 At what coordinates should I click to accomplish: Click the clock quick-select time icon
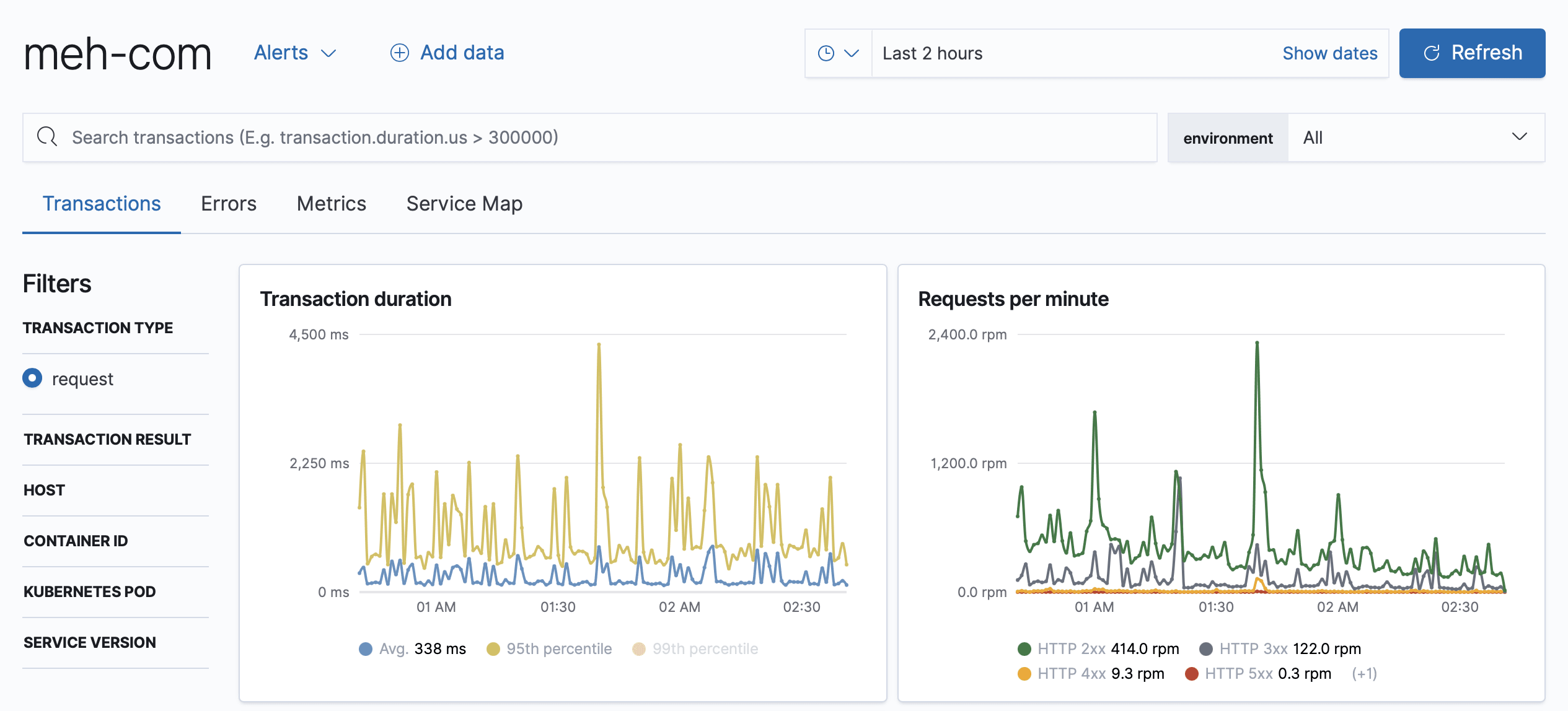pyautogui.click(x=826, y=53)
